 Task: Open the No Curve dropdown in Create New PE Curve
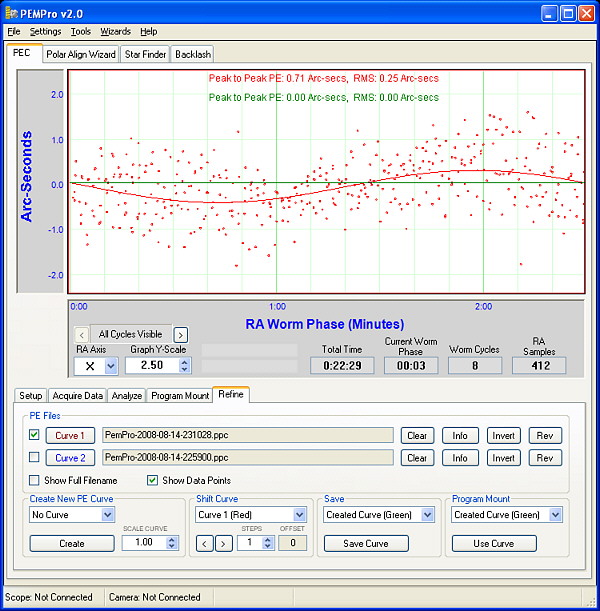[x=108, y=515]
